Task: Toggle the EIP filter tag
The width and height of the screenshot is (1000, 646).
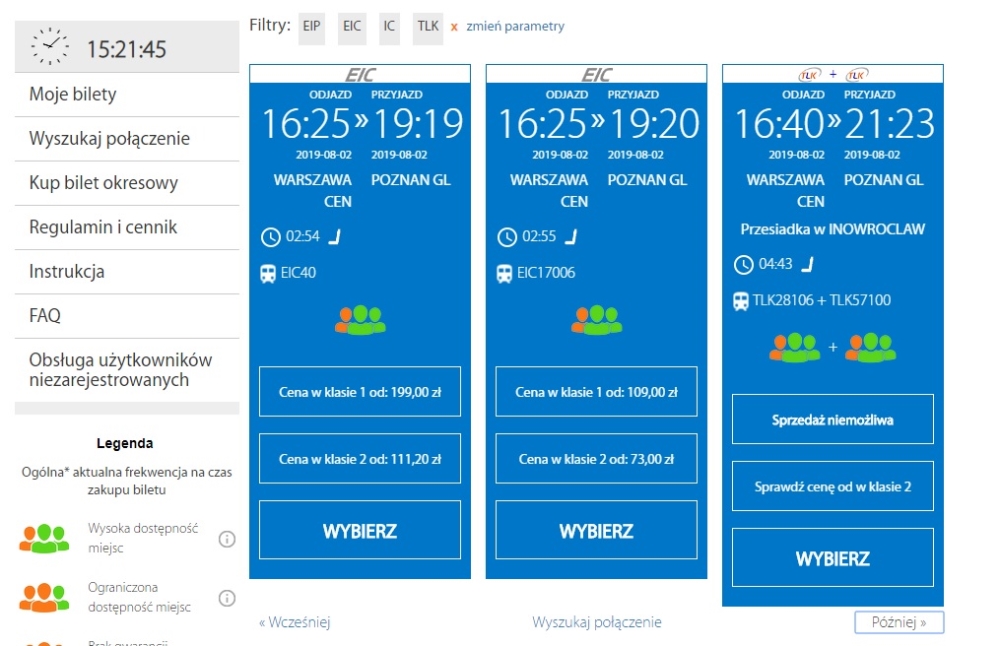Action: [313, 27]
